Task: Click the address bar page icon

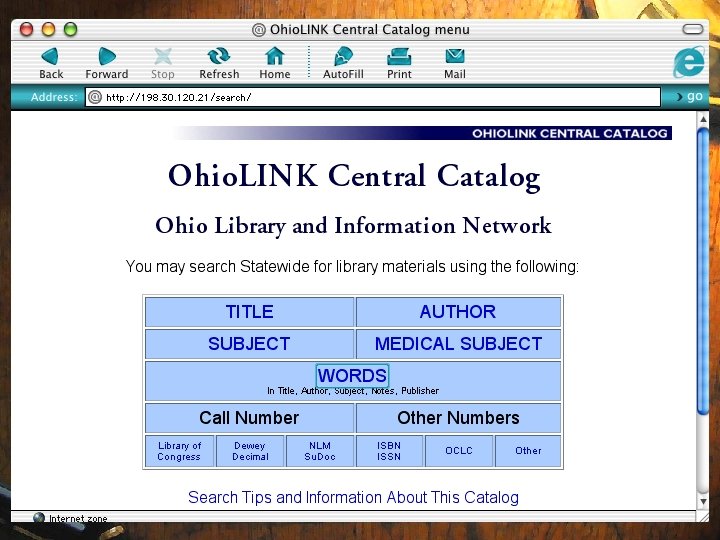Action: (95, 97)
